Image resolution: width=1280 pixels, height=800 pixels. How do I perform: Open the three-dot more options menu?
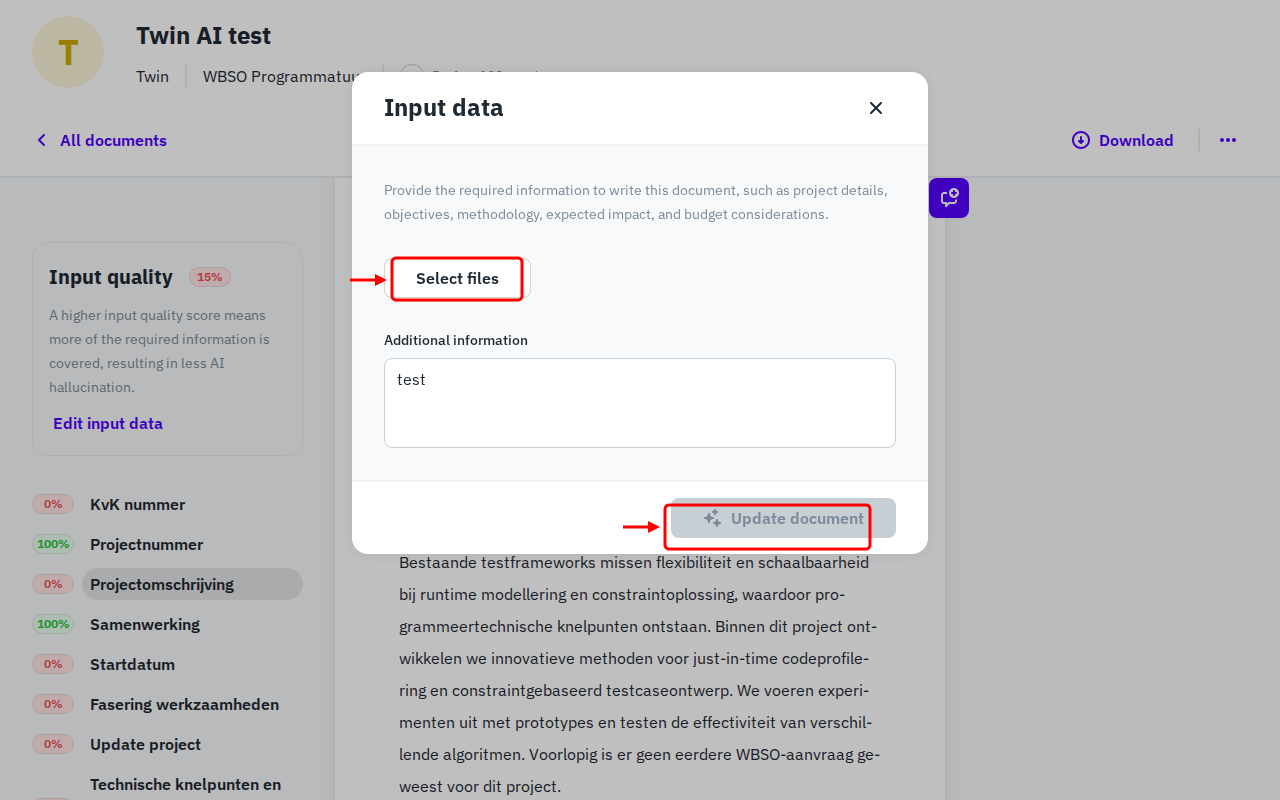click(1228, 140)
